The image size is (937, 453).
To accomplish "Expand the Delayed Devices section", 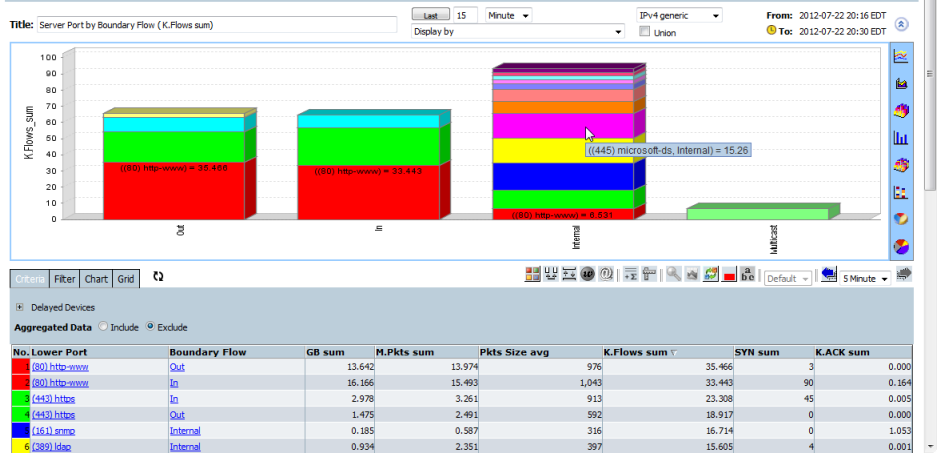I will tap(20, 307).
